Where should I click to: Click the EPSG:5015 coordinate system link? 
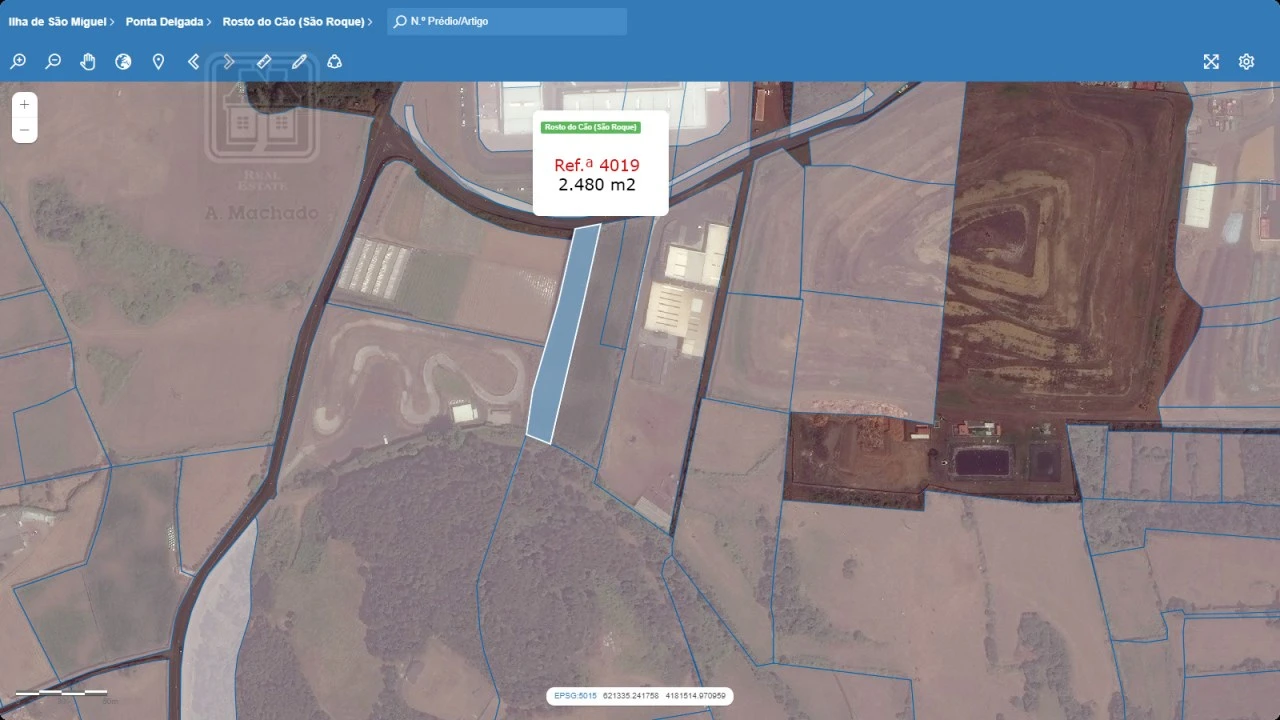click(x=575, y=696)
